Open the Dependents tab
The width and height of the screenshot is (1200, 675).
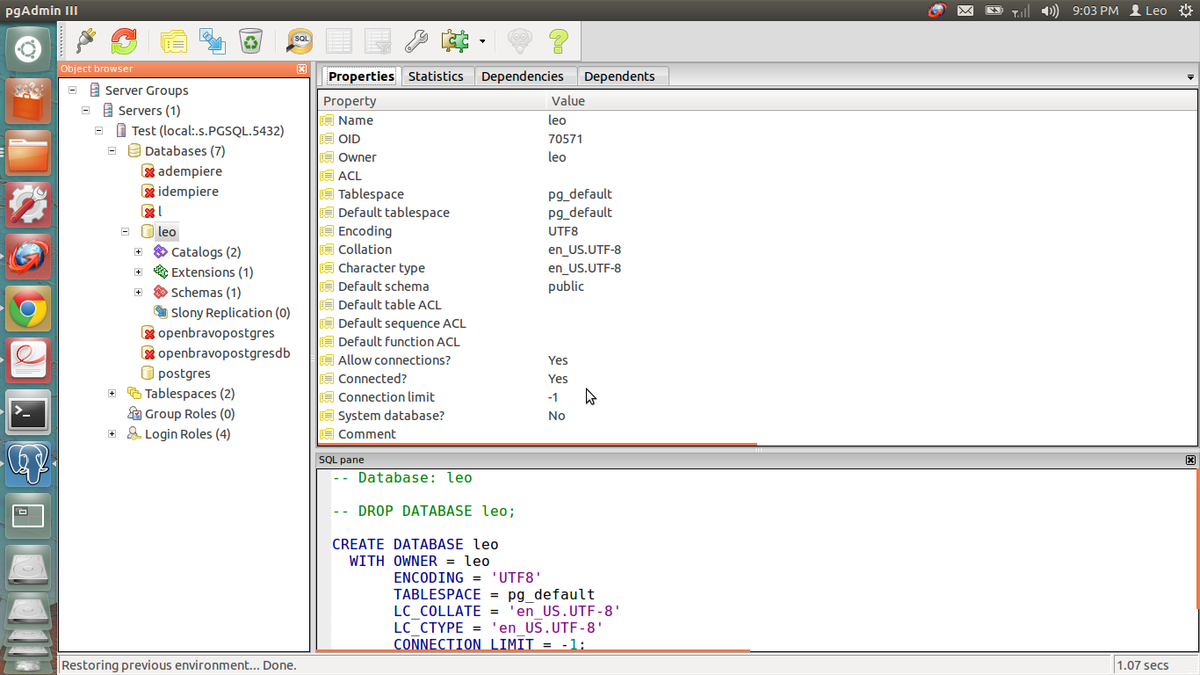(619, 76)
